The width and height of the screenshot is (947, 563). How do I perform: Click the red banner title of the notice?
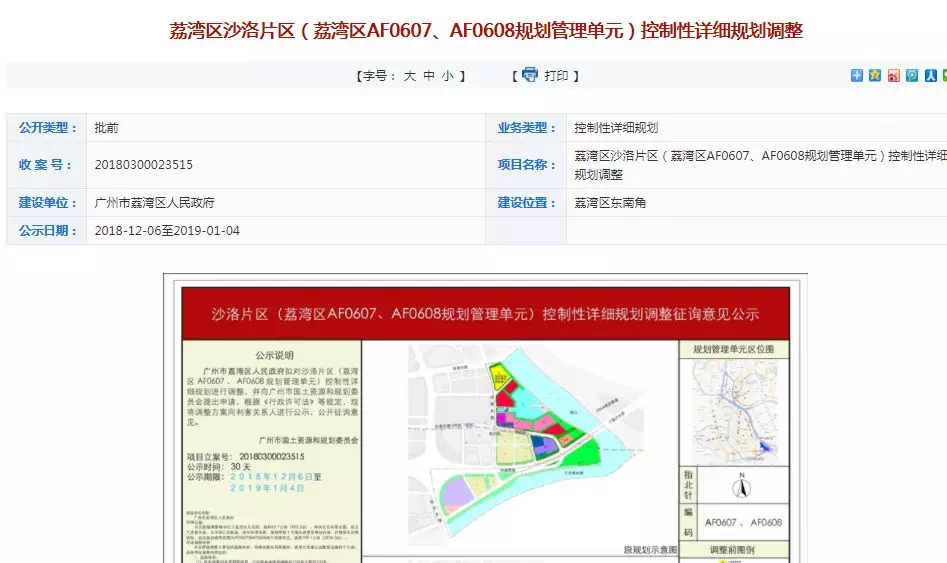(x=486, y=314)
